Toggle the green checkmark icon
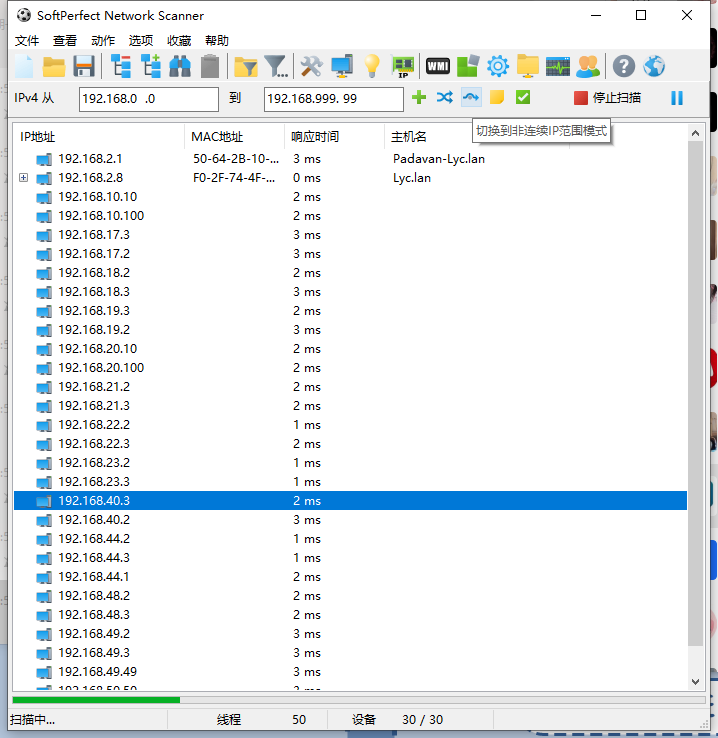Viewport: 718px width, 738px height. 523,97
